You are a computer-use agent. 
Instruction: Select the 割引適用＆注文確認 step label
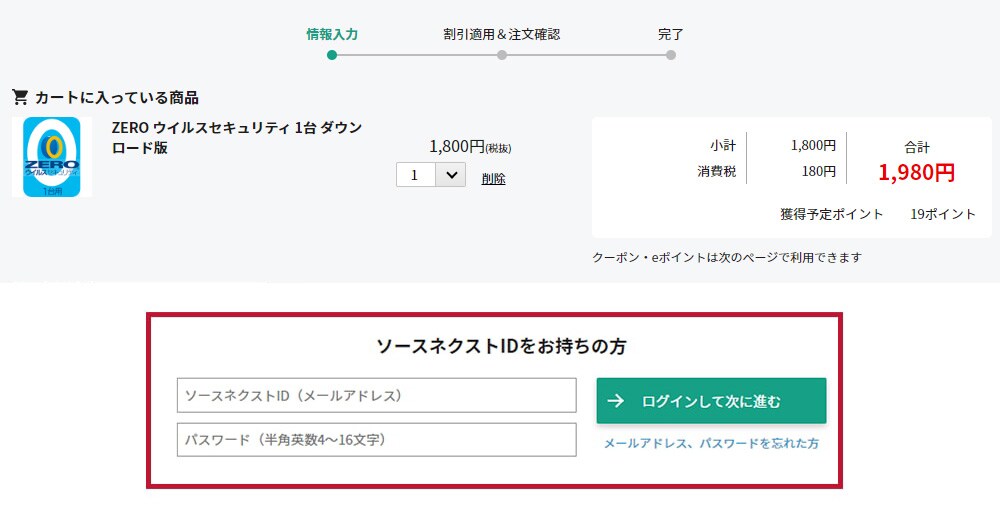[x=502, y=34]
